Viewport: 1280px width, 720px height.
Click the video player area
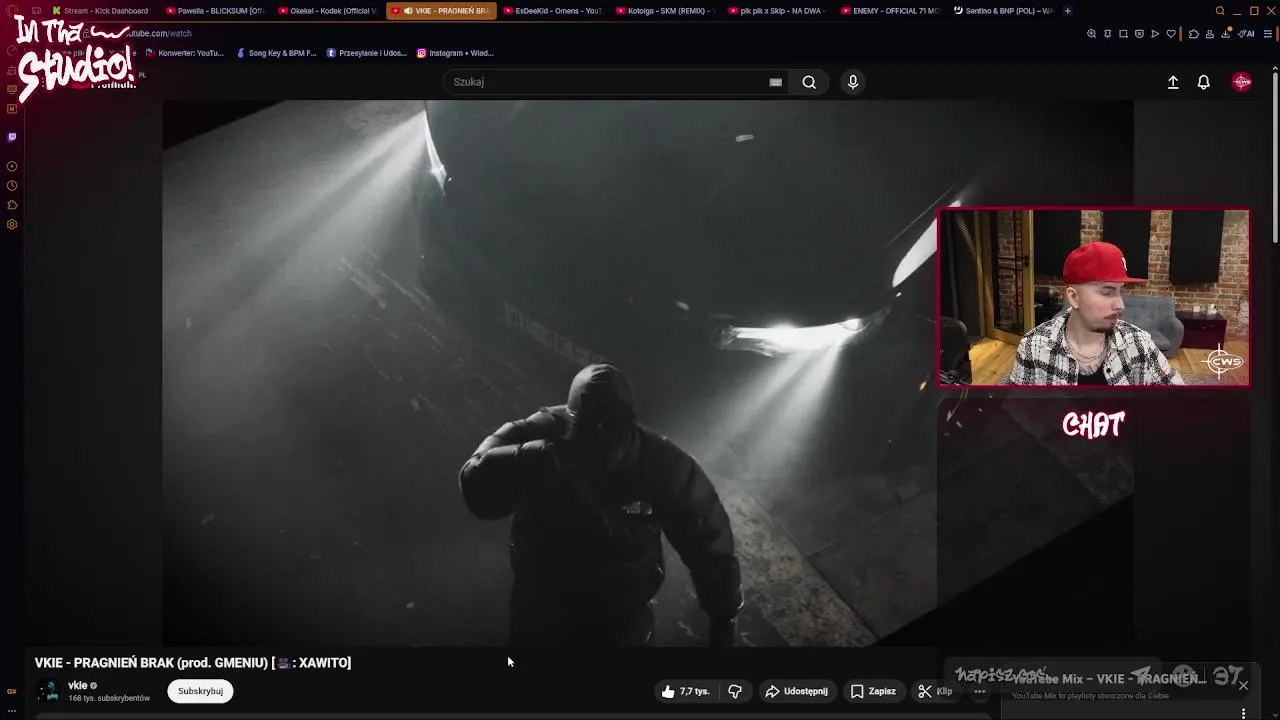tap(648, 373)
